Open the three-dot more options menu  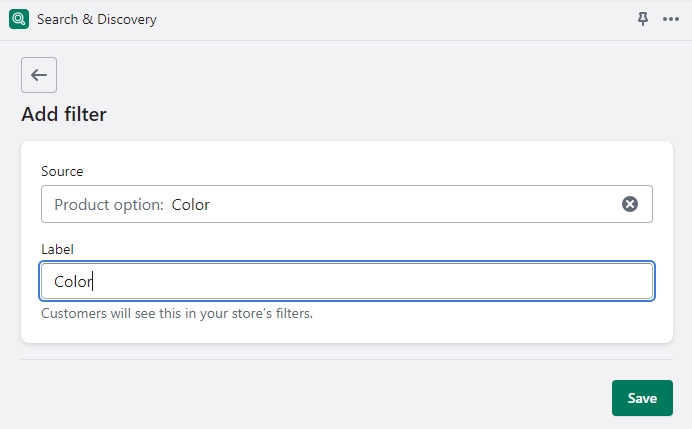[x=670, y=19]
